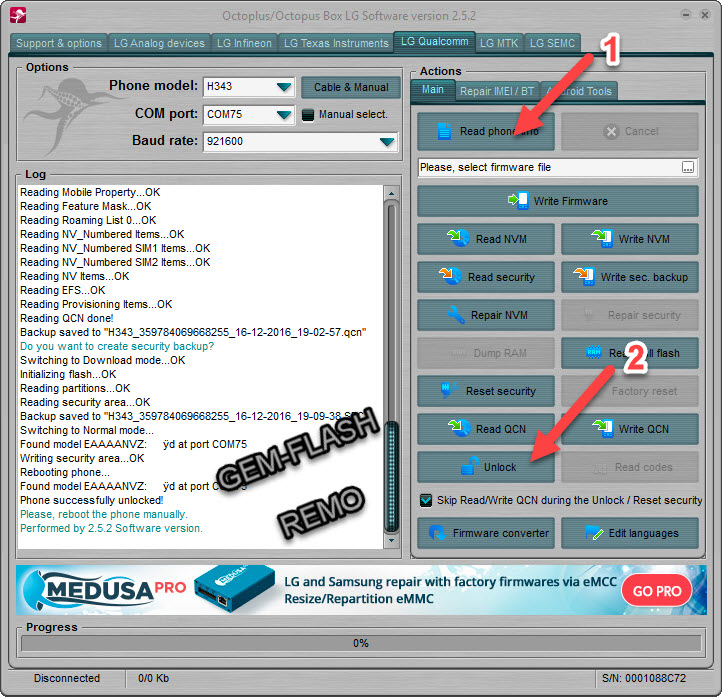Open the Repair IMEI / BT tab
The image size is (722, 697).
coord(497,91)
